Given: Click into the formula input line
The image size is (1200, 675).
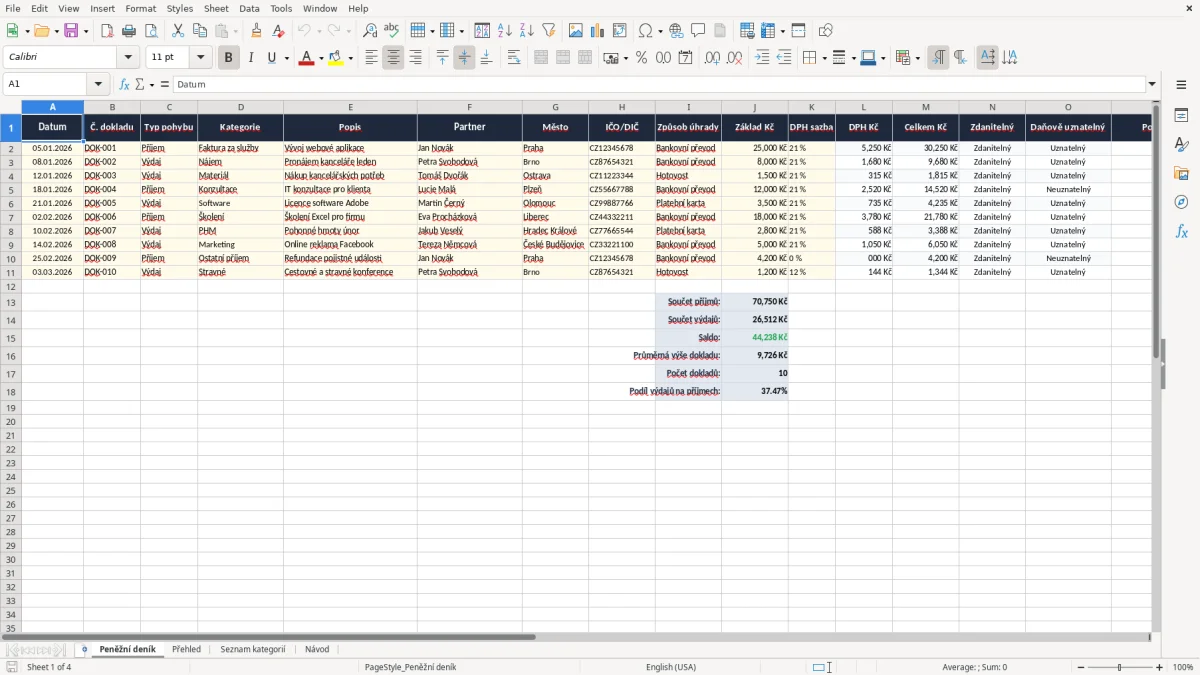Looking at the screenshot, I should click(x=658, y=84).
